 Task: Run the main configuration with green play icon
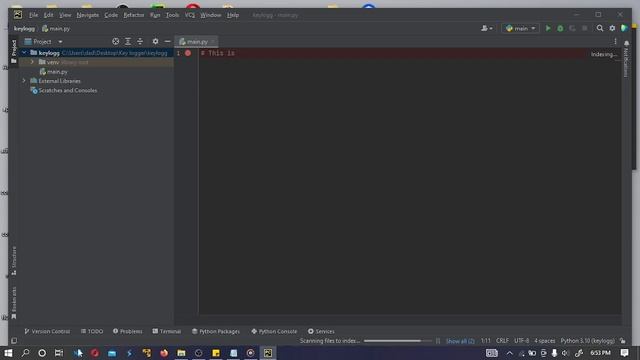click(x=548, y=28)
